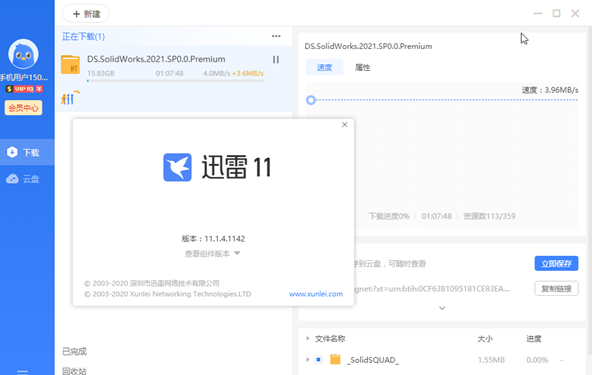Switch to the 属性 tab
The width and height of the screenshot is (592, 375).
[362, 67]
